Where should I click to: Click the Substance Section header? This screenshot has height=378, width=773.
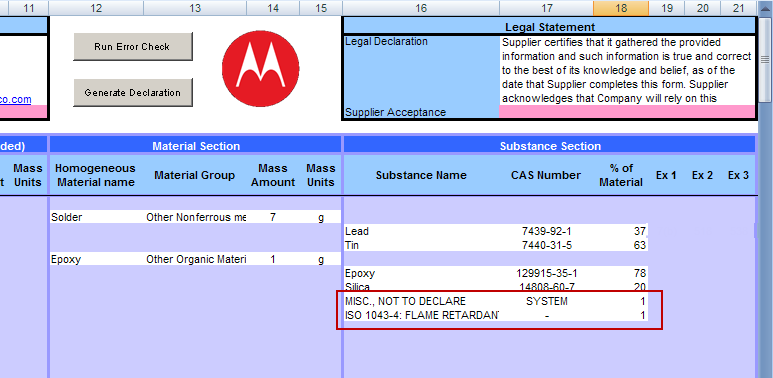(550, 146)
